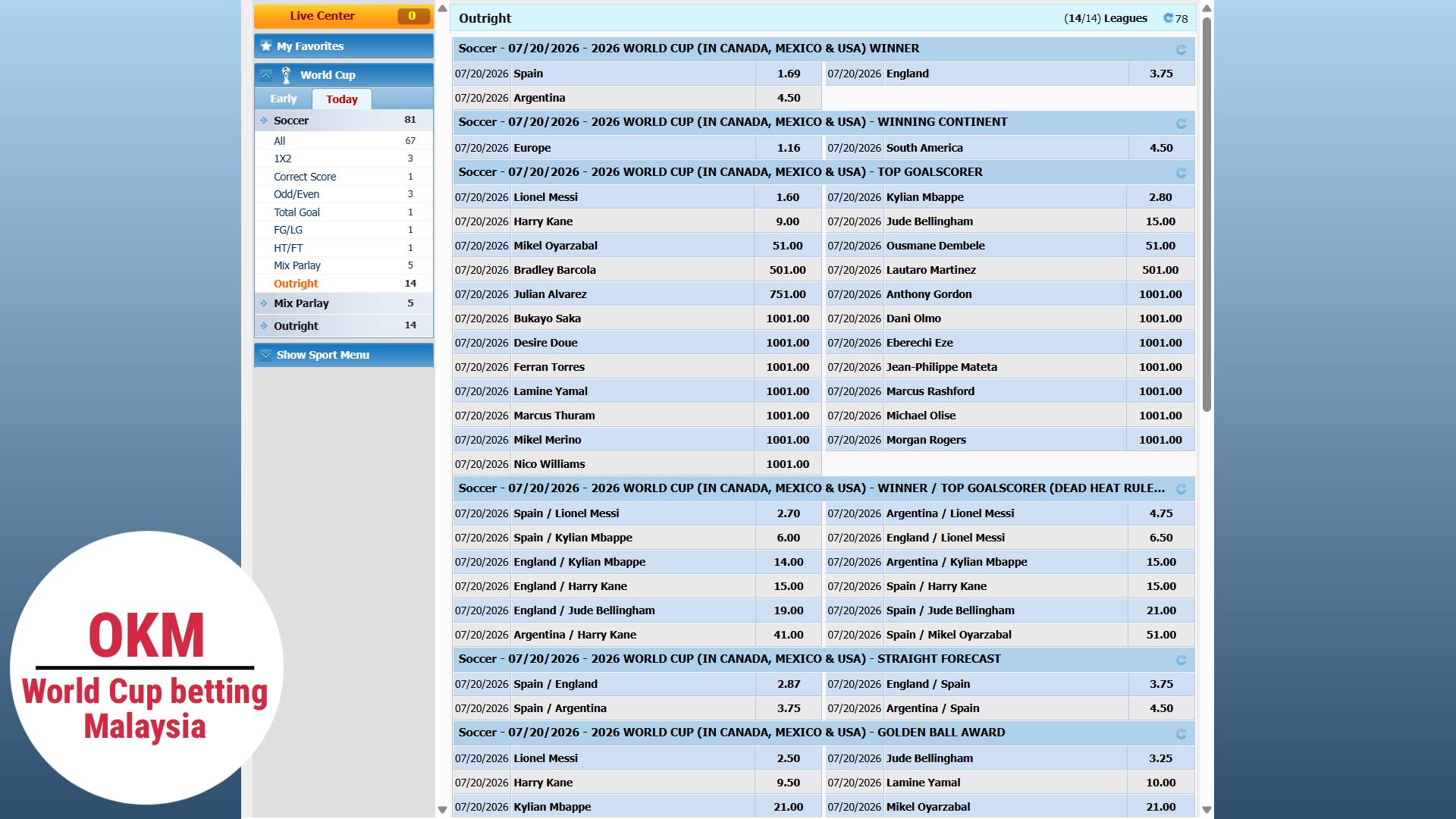Bet on Spain winner odds 1.69
Viewport: 1456px width, 819px height.
[x=789, y=74]
